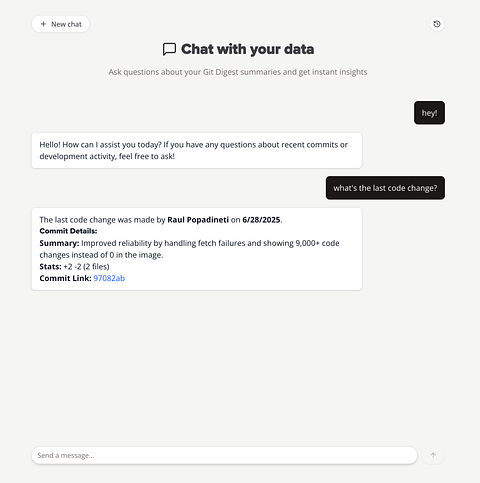This screenshot has height=483, width=480.
Task: Click the Commit Link label
Action: pyautogui.click(x=65, y=278)
